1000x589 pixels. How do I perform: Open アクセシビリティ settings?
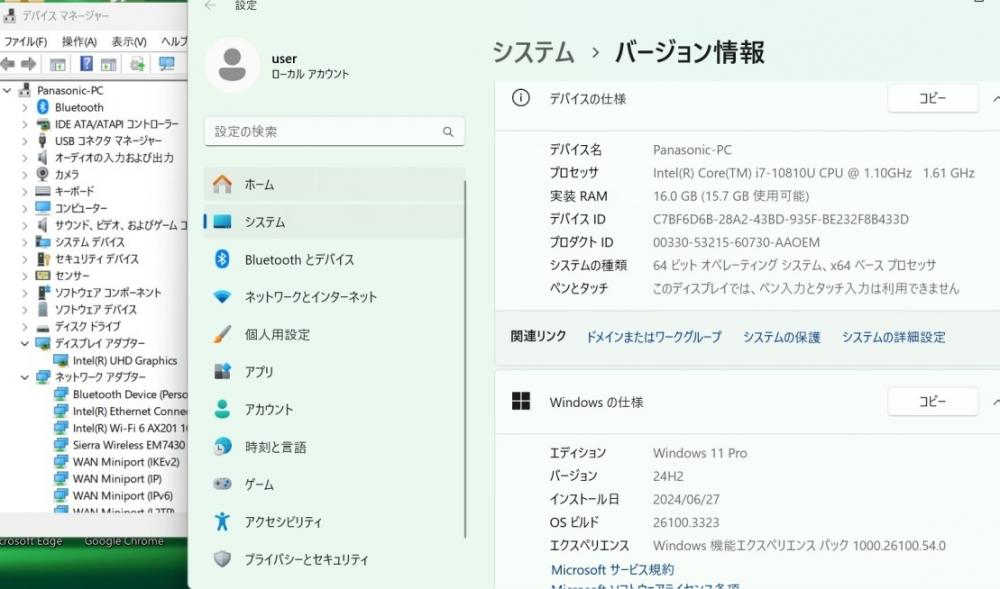click(334, 522)
